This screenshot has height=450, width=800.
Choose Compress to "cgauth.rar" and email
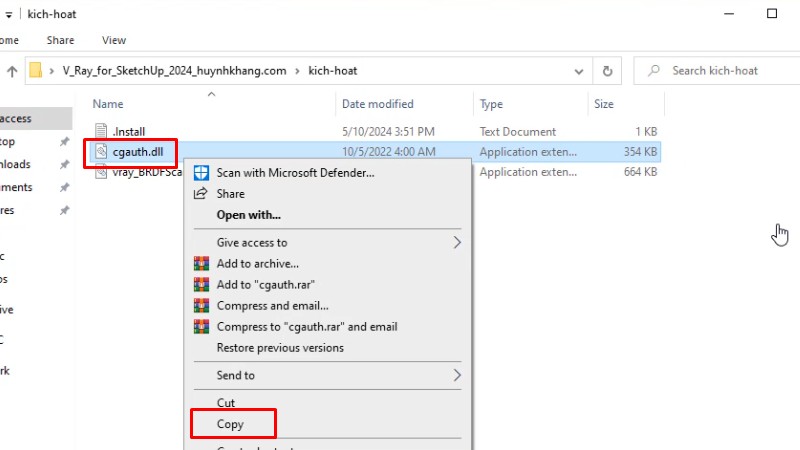[307, 327]
